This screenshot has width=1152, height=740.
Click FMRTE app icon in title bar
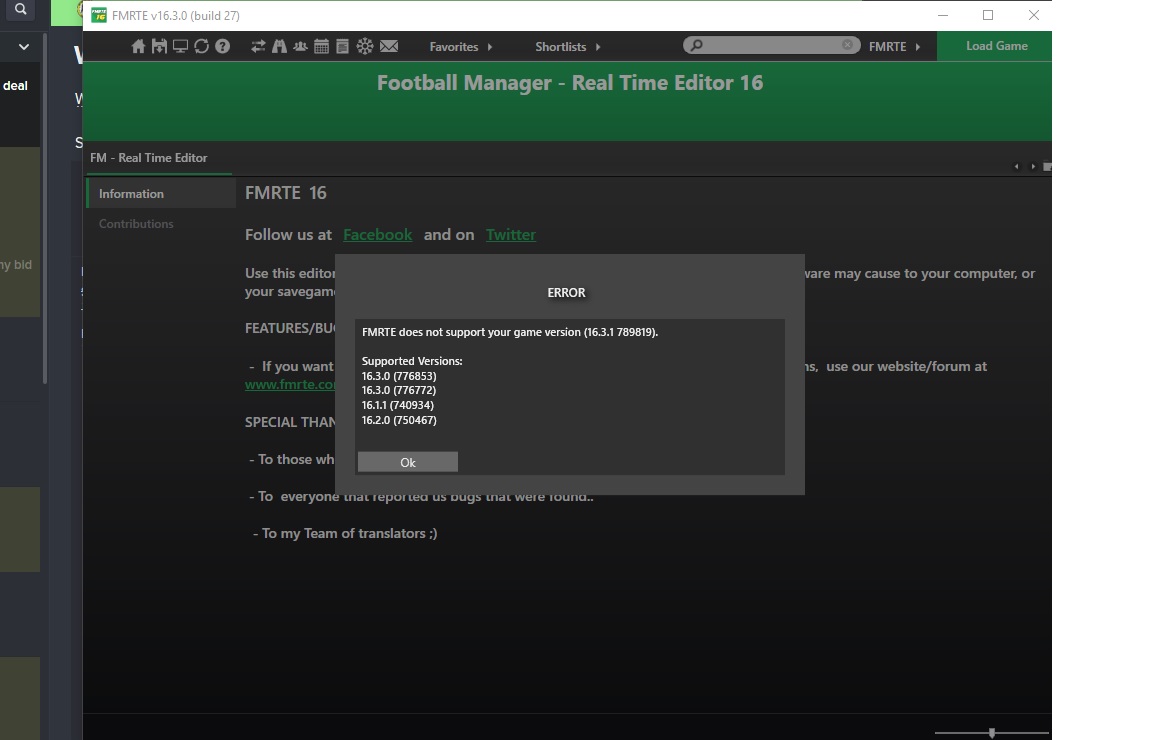[99, 15]
